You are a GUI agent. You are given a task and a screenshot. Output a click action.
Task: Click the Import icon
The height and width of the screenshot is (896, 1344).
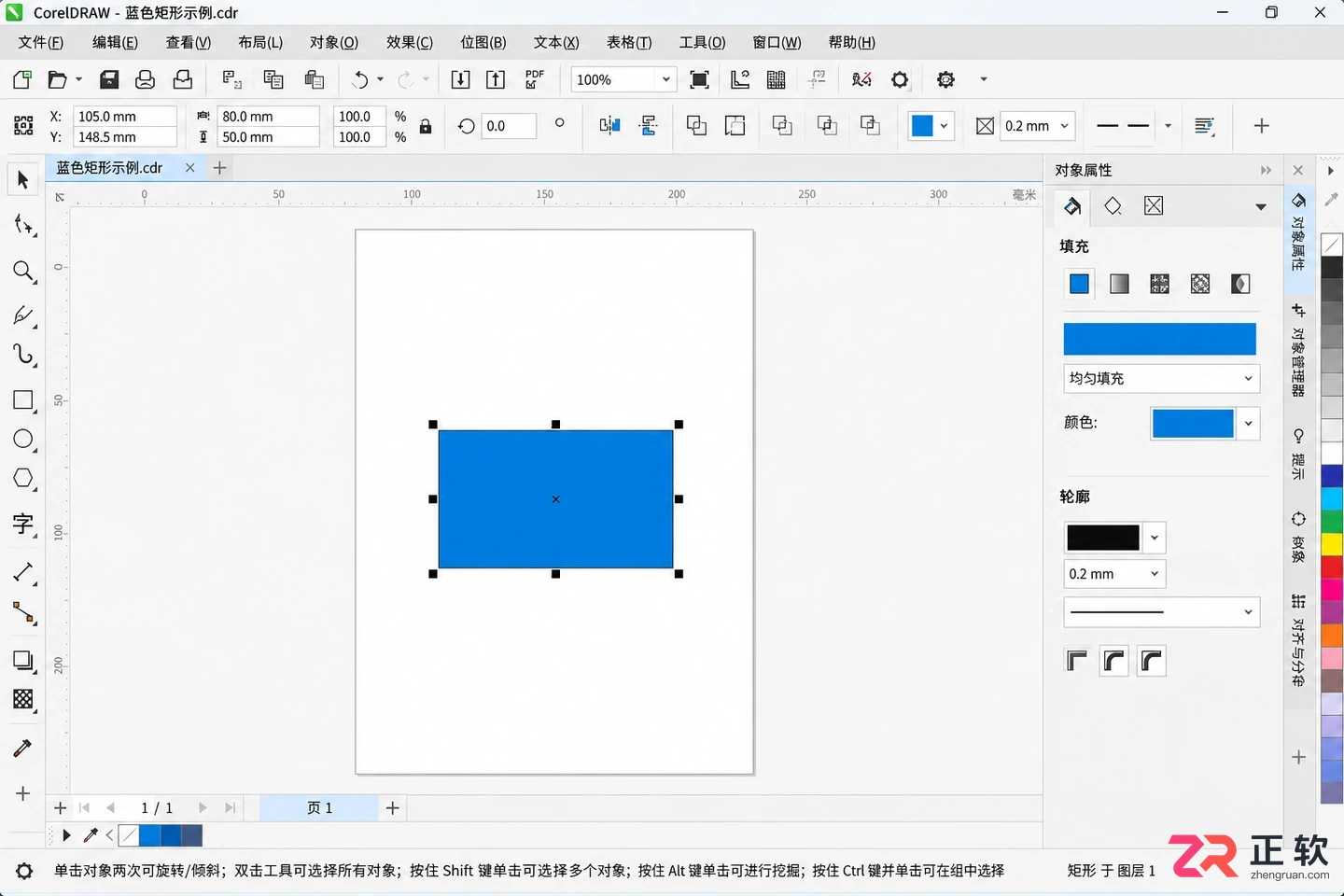[460, 79]
